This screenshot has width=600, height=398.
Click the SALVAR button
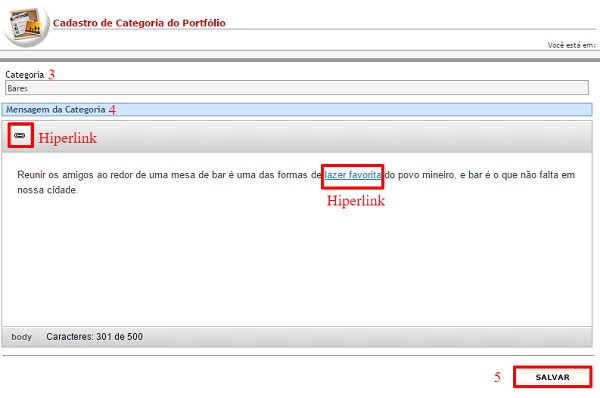click(553, 377)
